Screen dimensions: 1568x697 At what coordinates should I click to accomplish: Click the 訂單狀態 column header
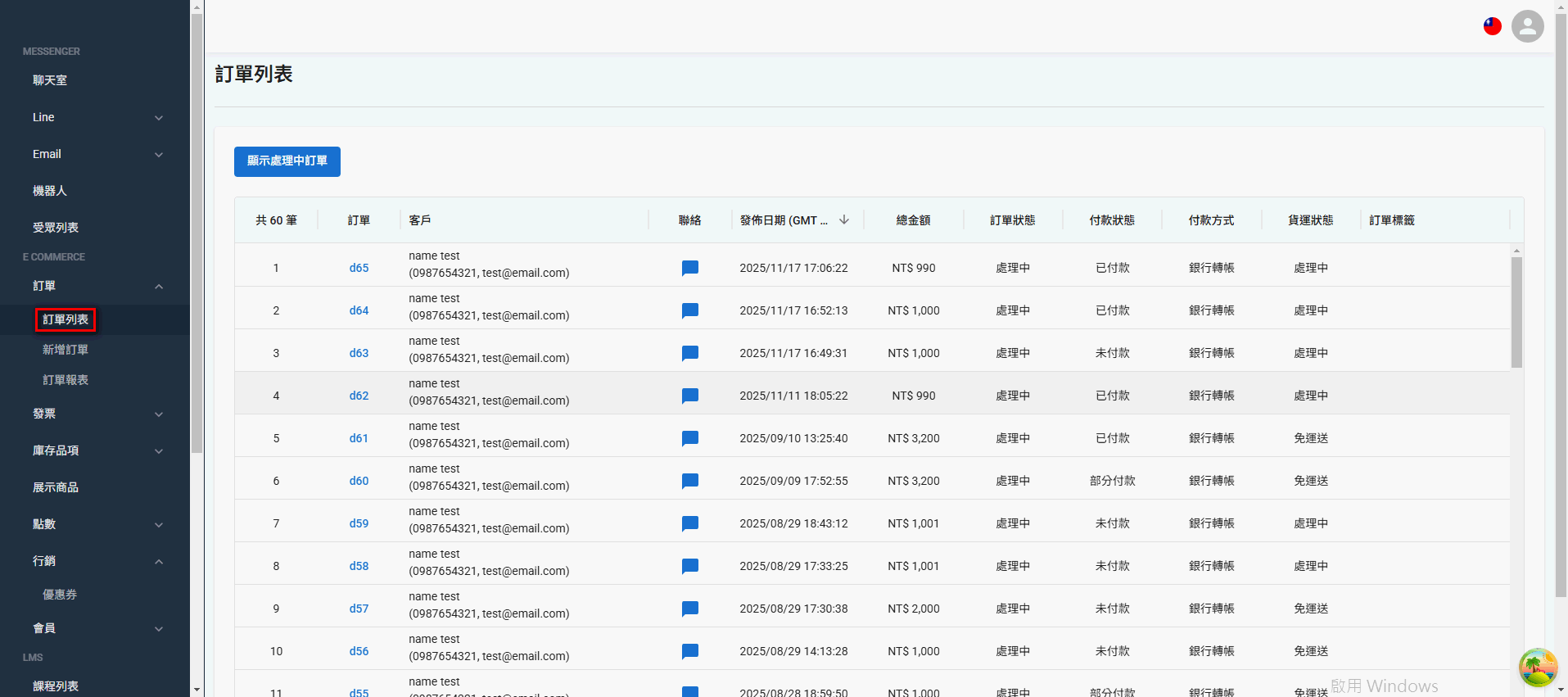point(1013,220)
